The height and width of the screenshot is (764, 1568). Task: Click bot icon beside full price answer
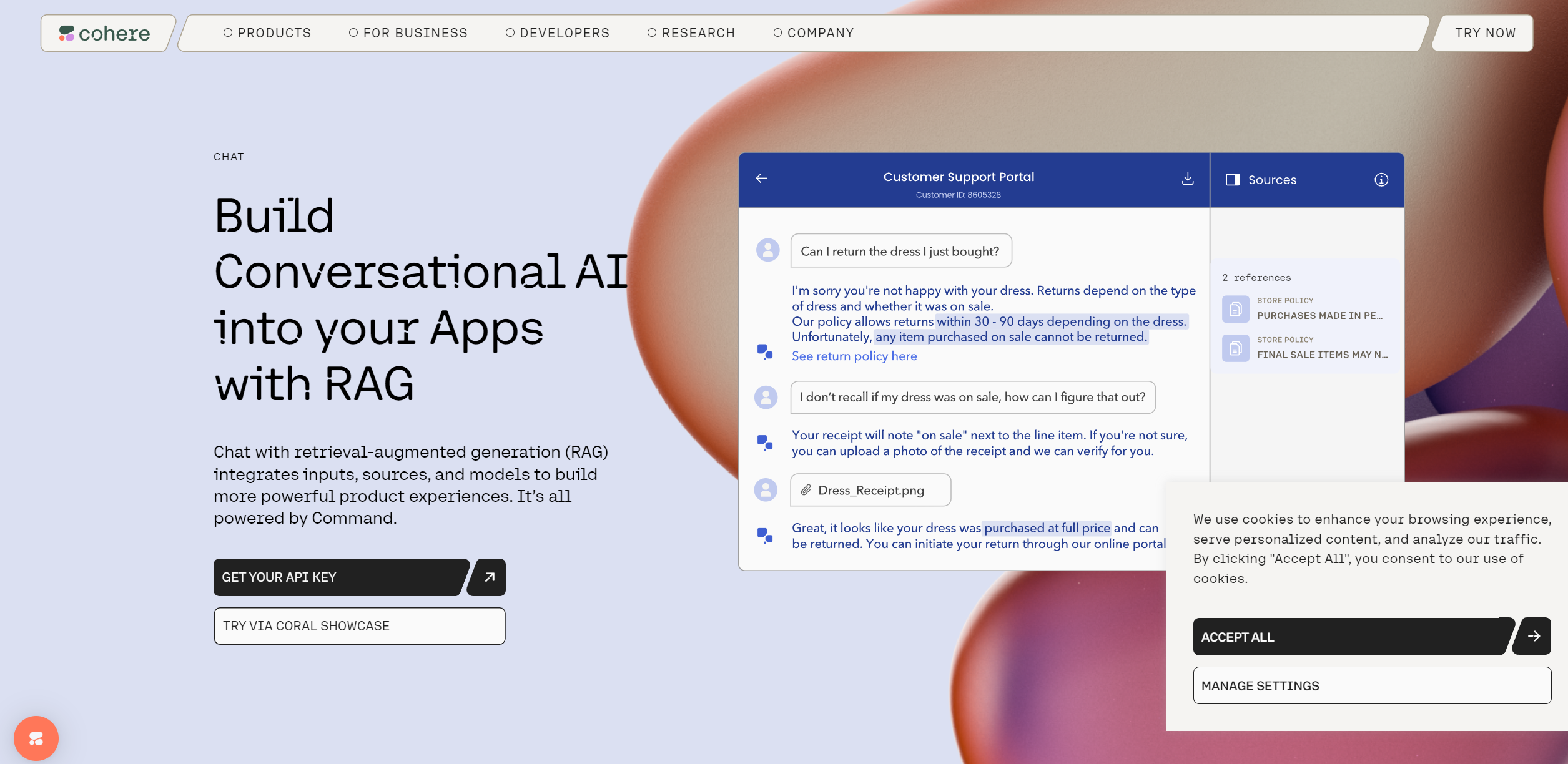coord(765,535)
